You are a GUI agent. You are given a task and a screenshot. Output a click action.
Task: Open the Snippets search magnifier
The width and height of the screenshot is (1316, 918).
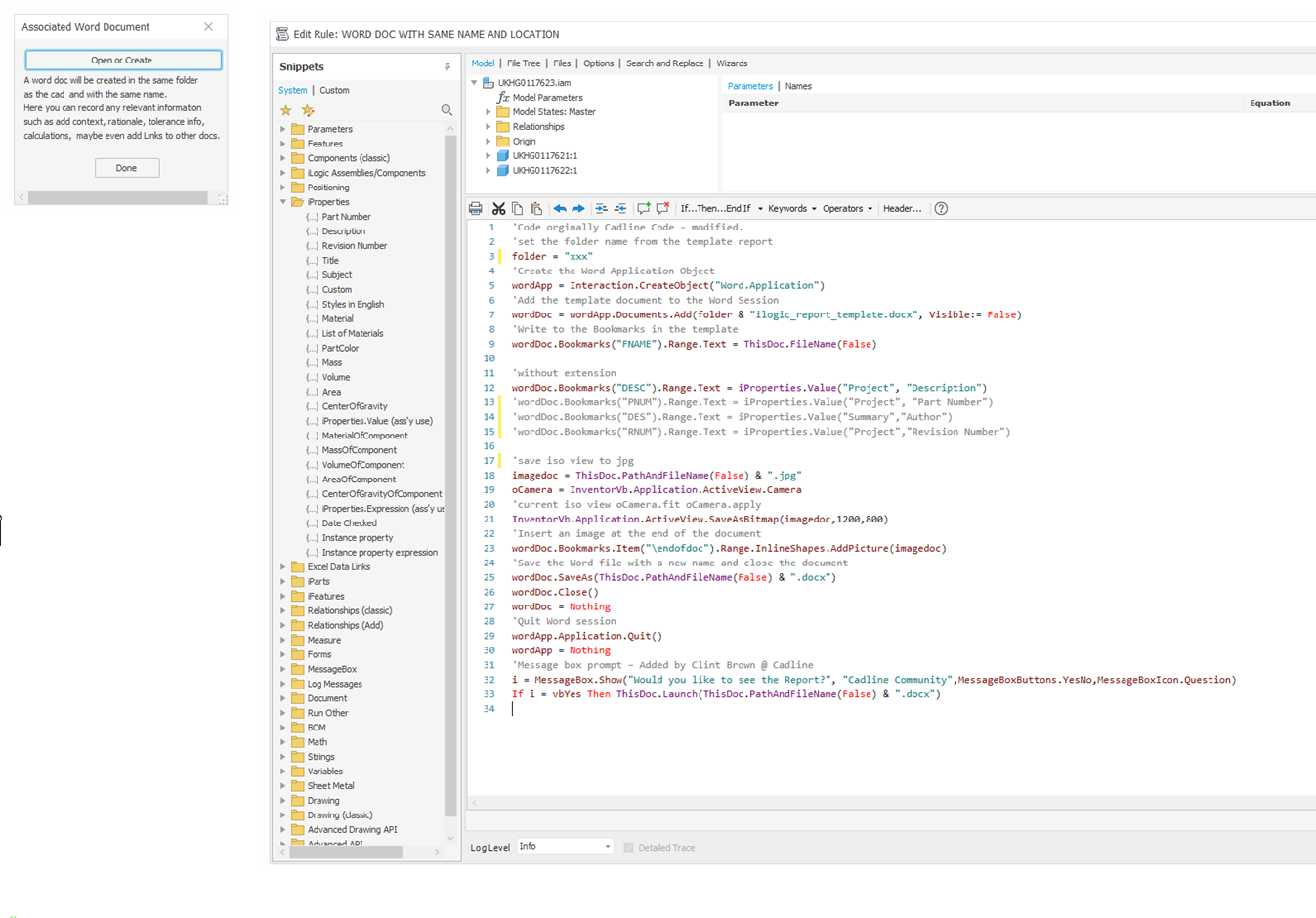pyautogui.click(x=446, y=110)
